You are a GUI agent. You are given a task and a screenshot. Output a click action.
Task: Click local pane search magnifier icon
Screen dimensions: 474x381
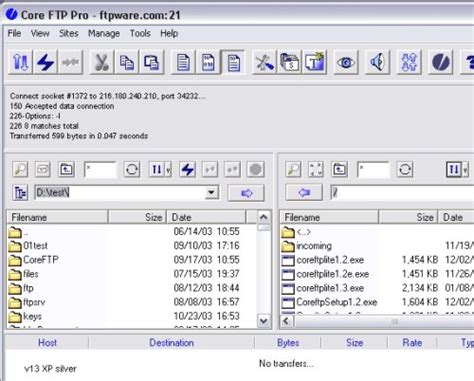[20, 169]
